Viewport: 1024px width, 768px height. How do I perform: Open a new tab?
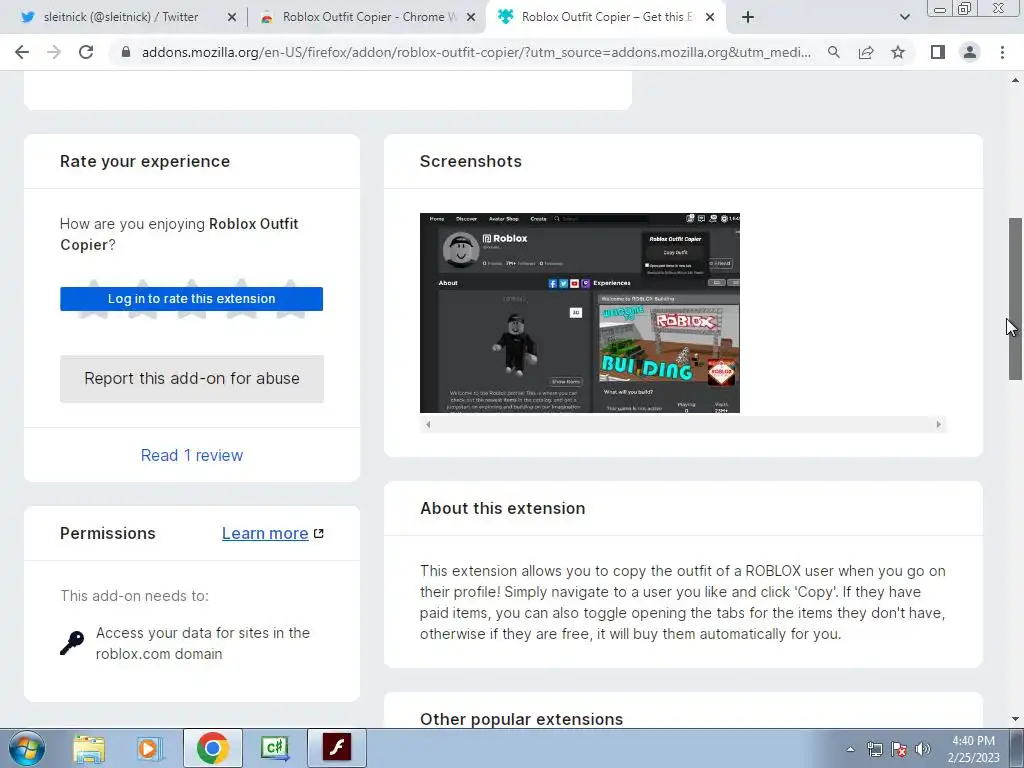point(748,17)
